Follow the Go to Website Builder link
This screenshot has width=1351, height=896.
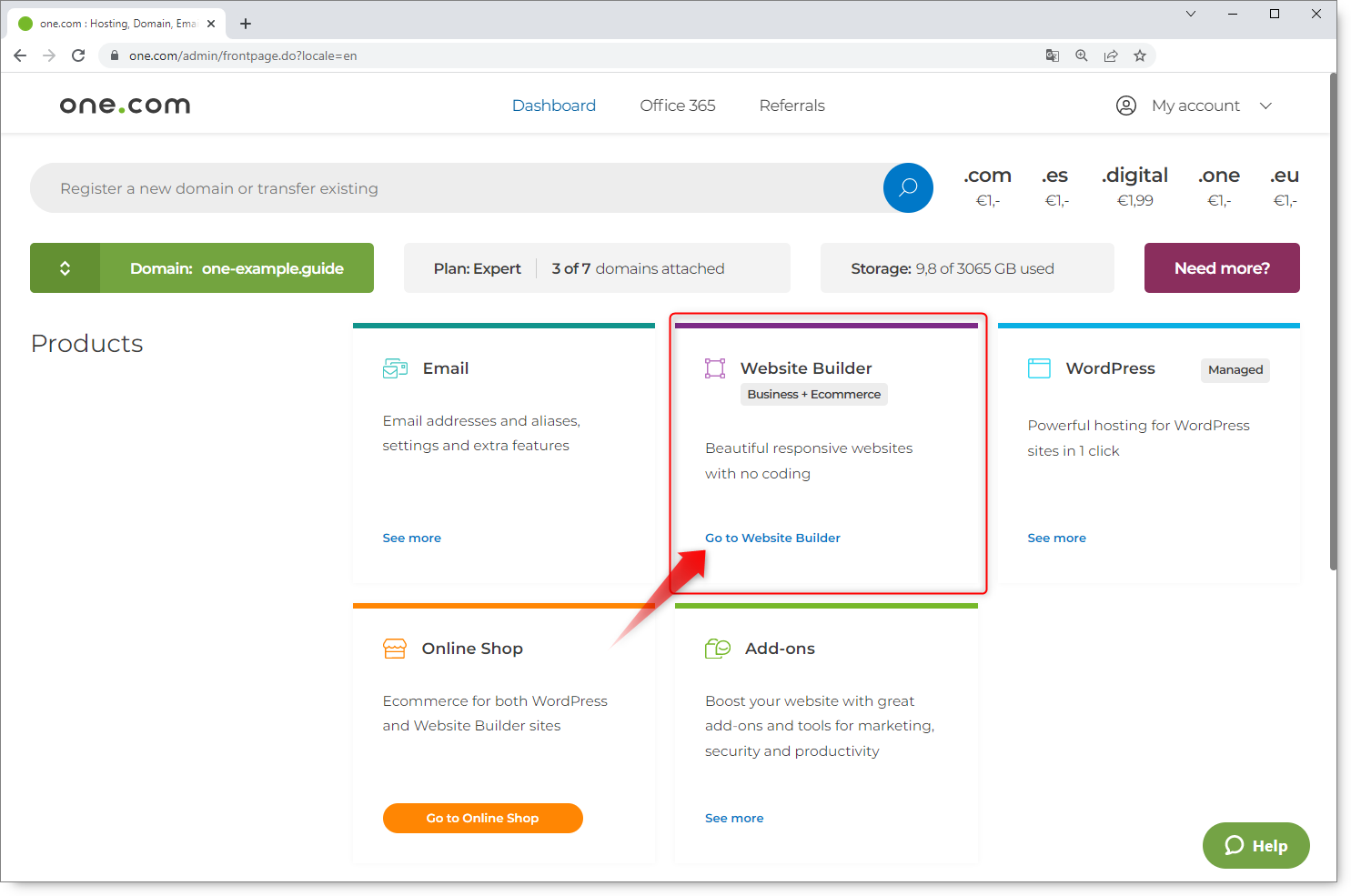772,538
